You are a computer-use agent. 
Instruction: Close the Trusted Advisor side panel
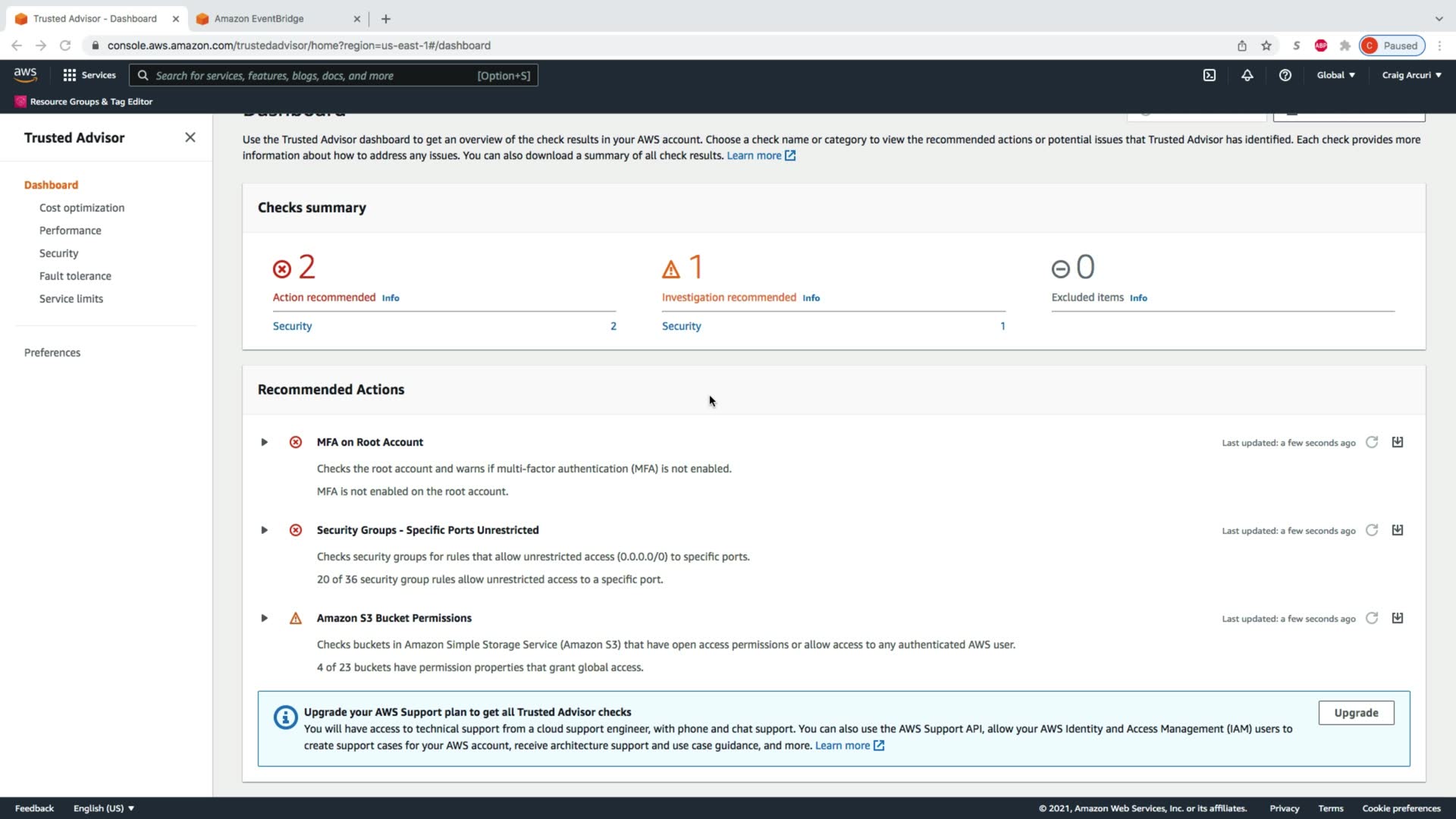190,137
